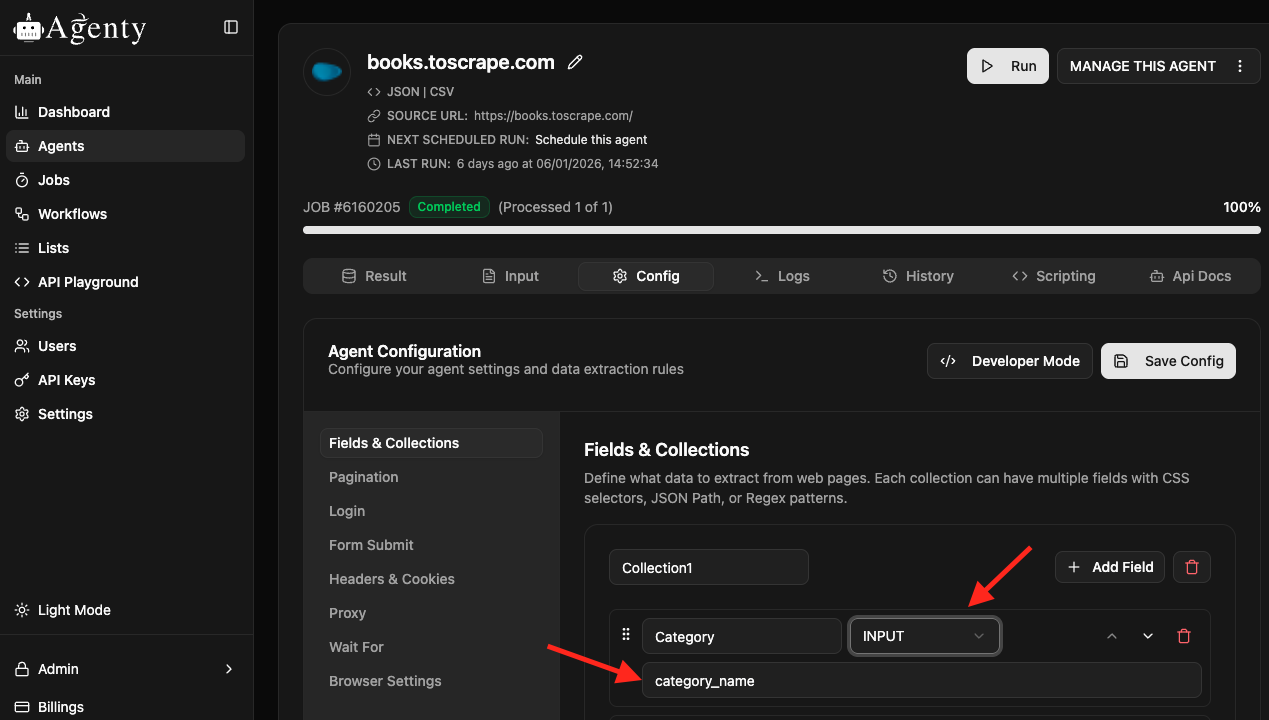Click Save Config button
Screen dimensions: 1269x720
1168,361
